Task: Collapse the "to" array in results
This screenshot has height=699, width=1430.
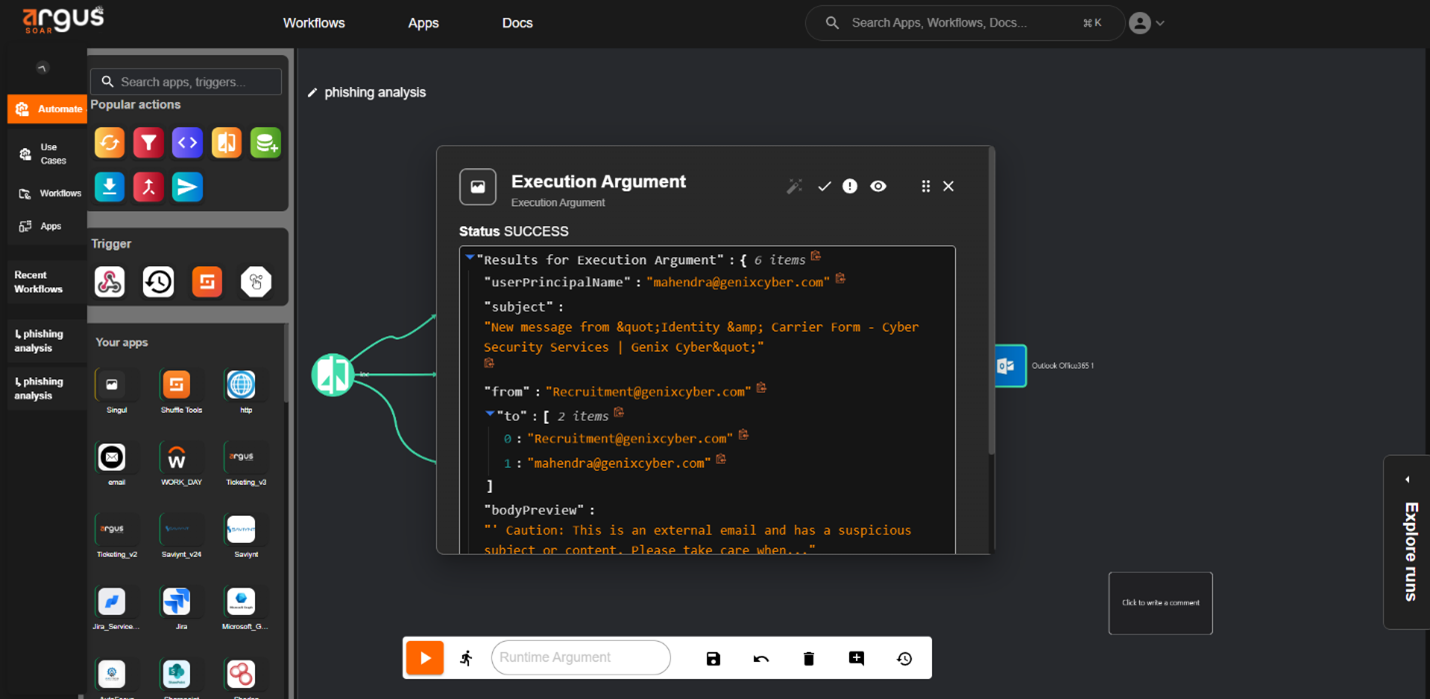Action: tap(490, 414)
